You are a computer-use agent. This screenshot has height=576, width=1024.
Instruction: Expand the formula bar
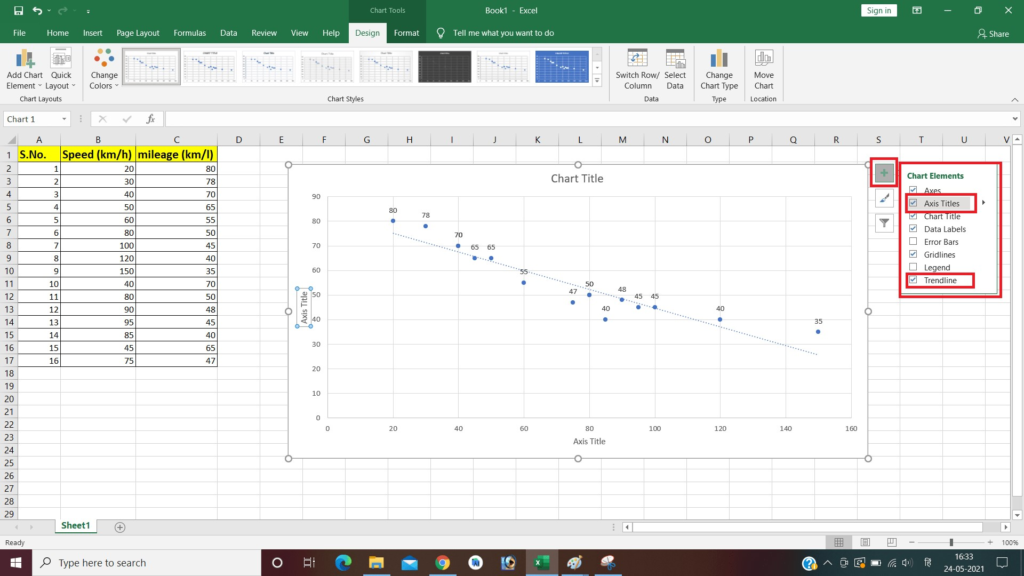pyautogui.click(x=1015, y=119)
